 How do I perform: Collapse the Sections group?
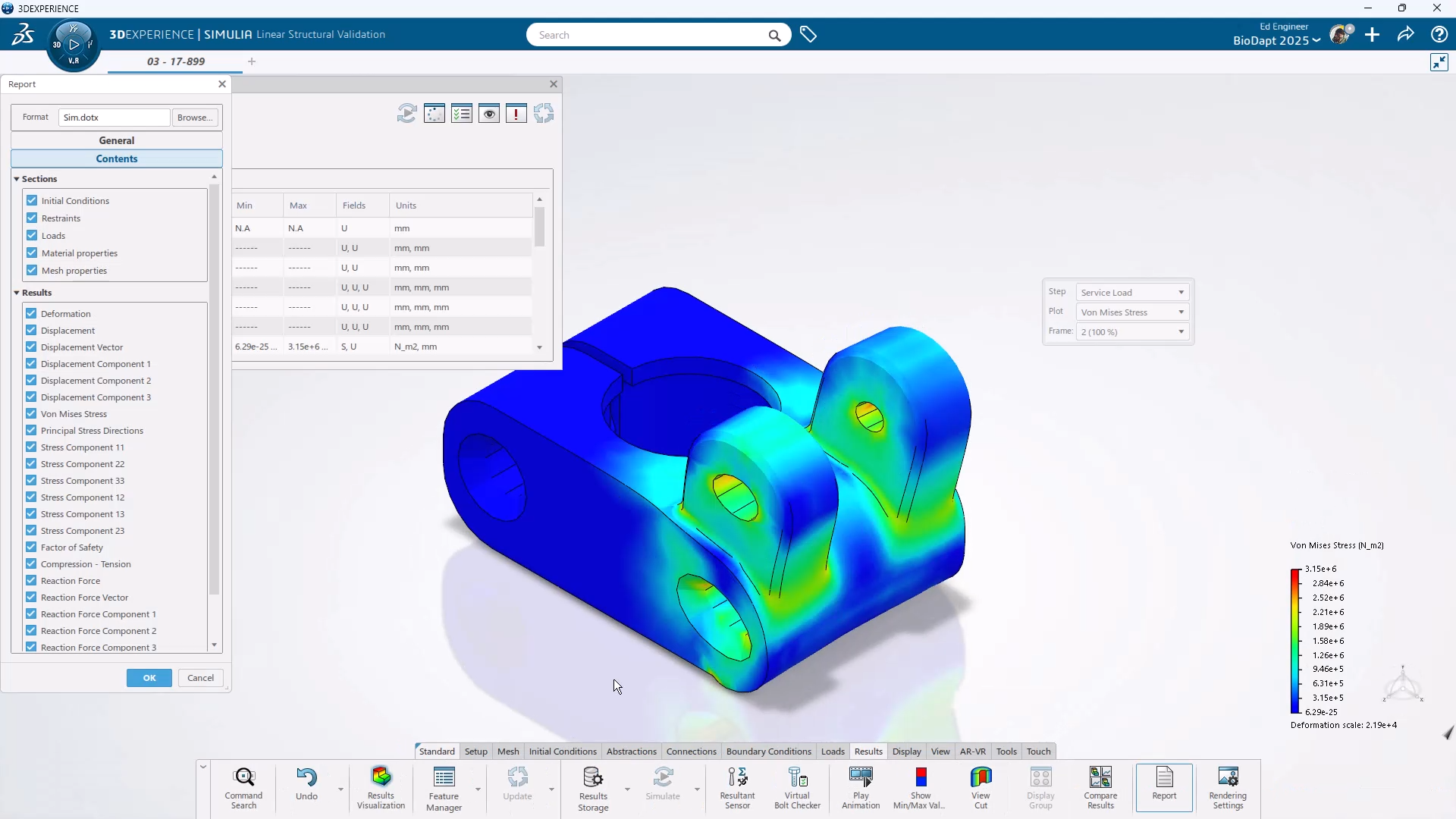[x=17, y=179]
